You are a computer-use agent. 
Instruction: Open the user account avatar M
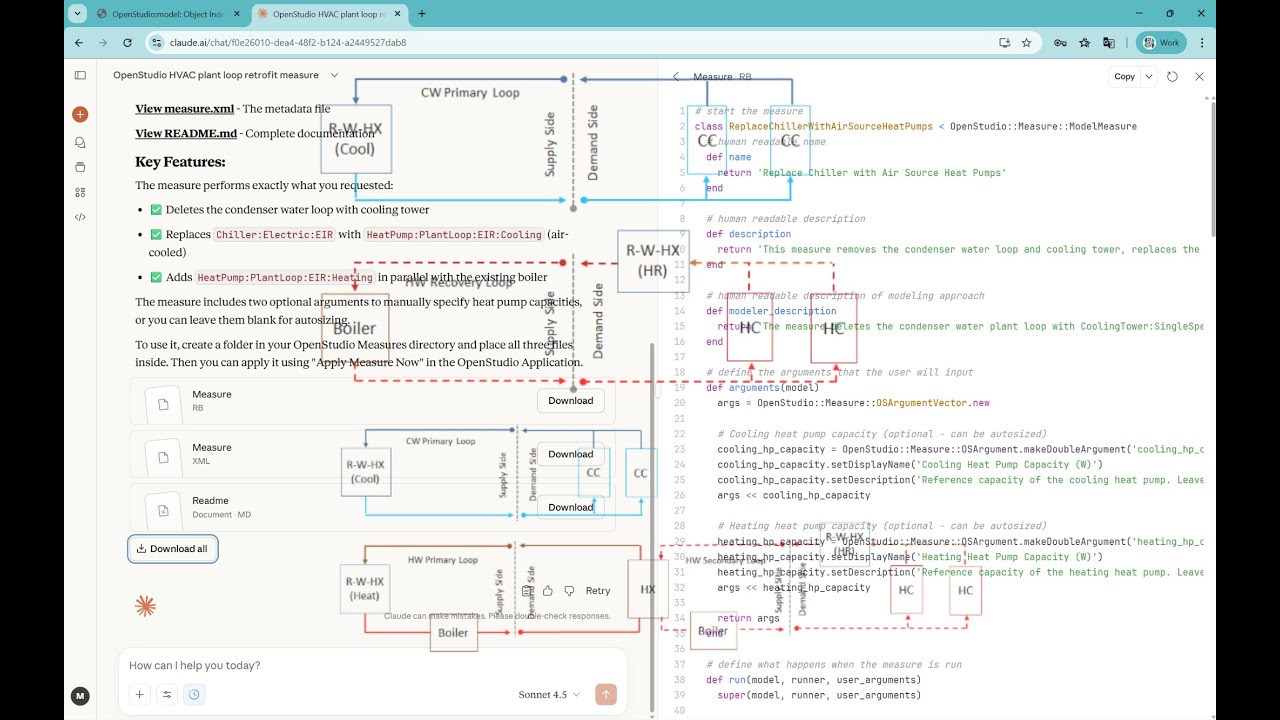point(80,696)
